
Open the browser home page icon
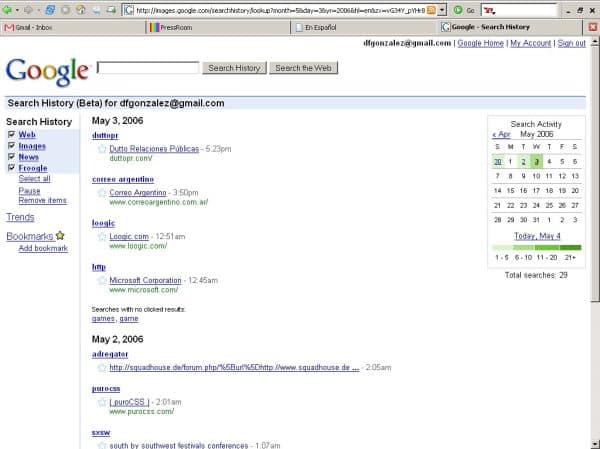click(81, 10)
